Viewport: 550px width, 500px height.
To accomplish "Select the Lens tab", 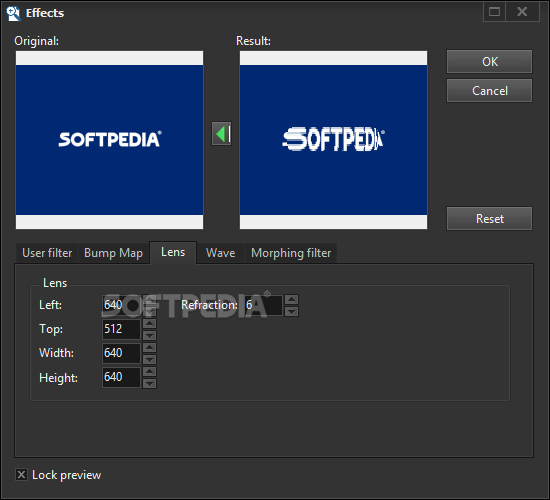I will tap(173, 252).
